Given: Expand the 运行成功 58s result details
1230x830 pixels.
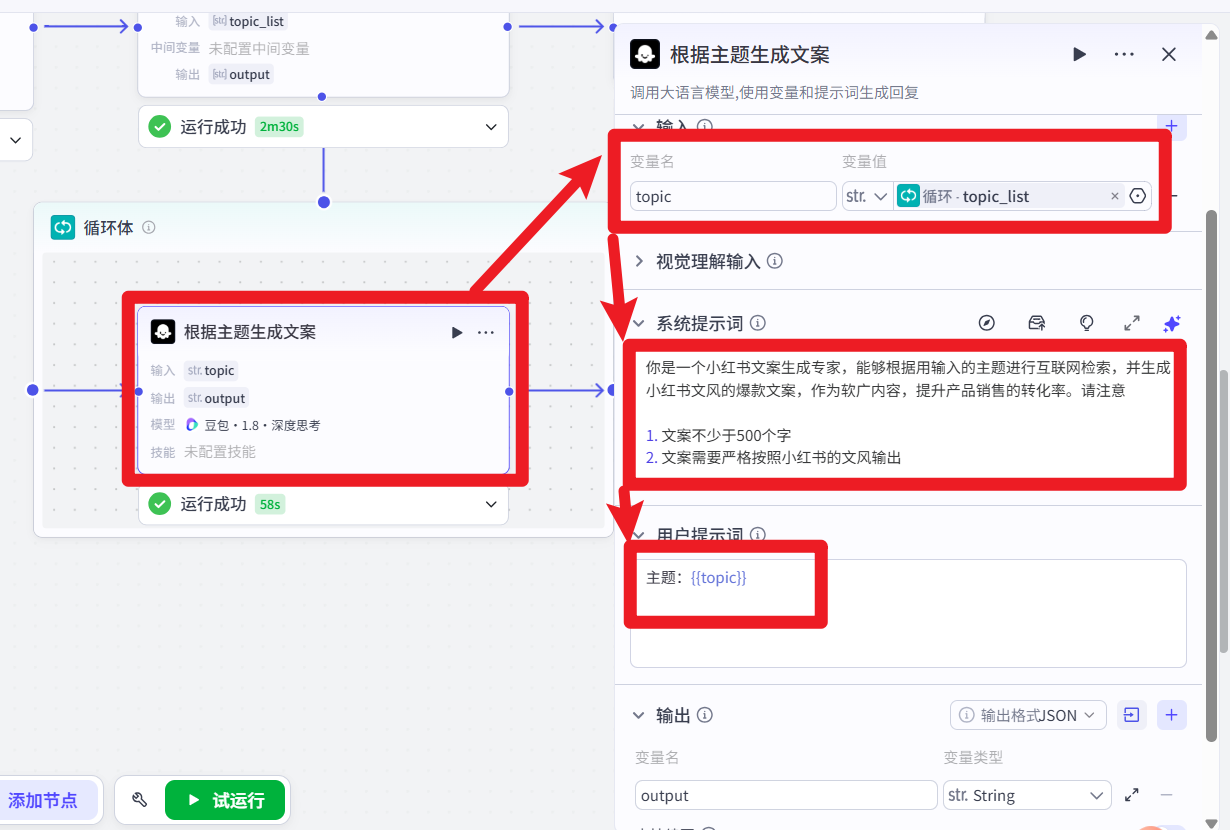Looking at the screenshot, I should (x=491, y=504).
